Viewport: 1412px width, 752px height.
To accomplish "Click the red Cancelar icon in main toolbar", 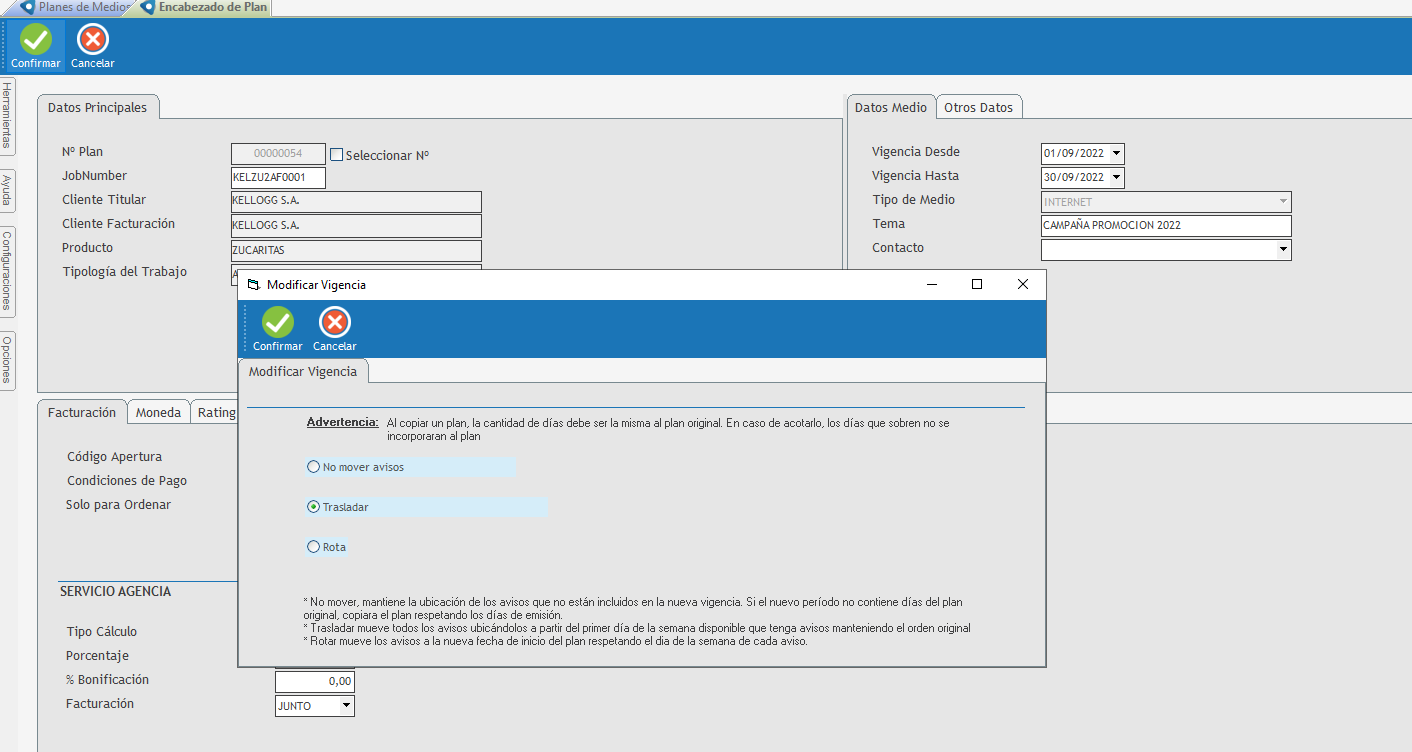I will pyautogui.click(x=93, y=40).
